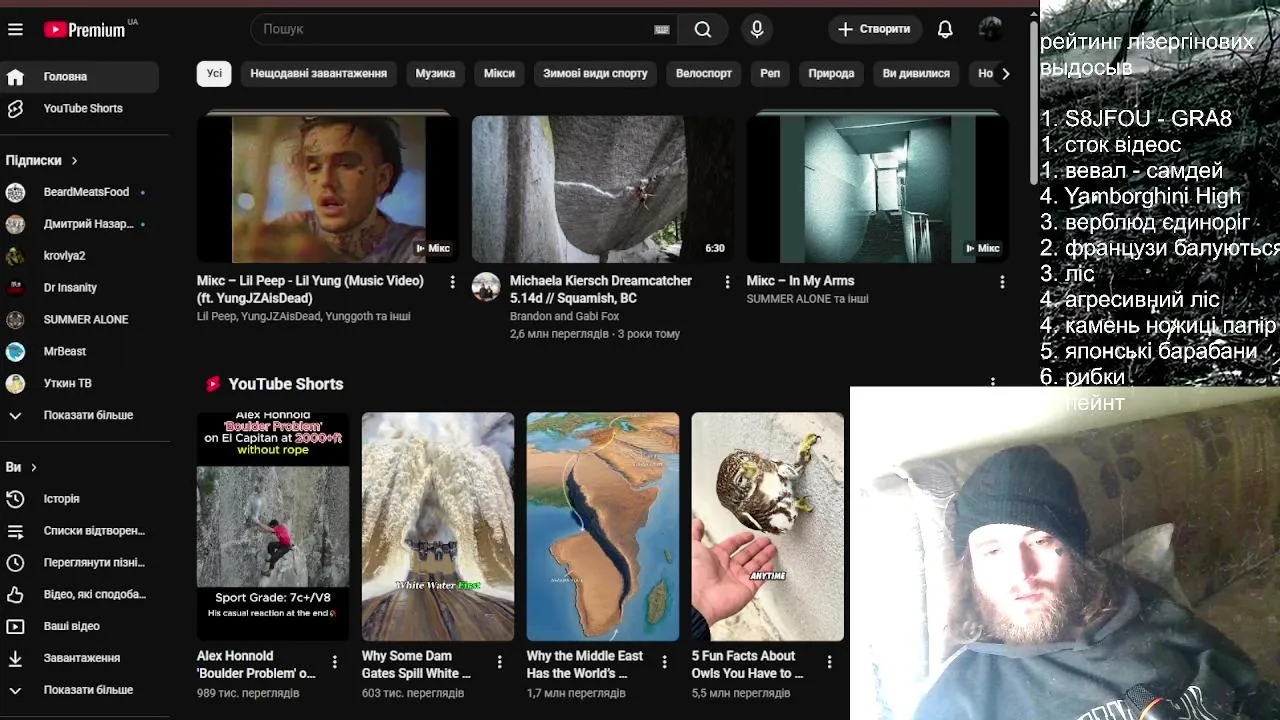
Task: Play the Lil Peep mix thumbnail
Action: coord(328,189)
